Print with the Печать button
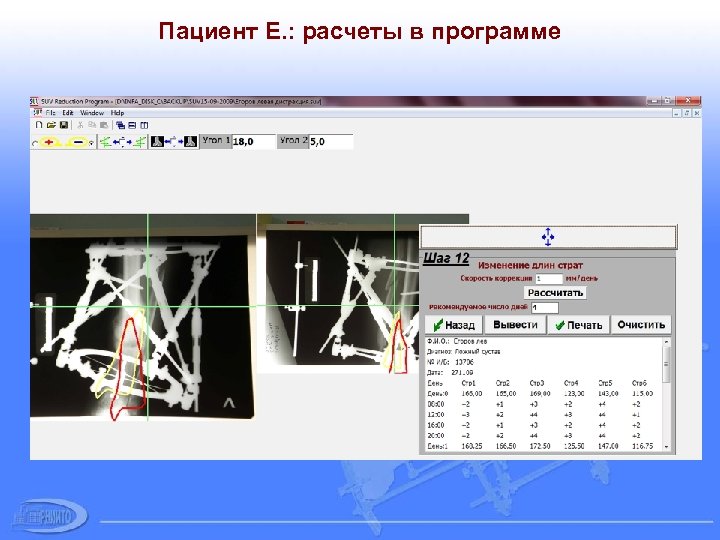 pos(578,325)
